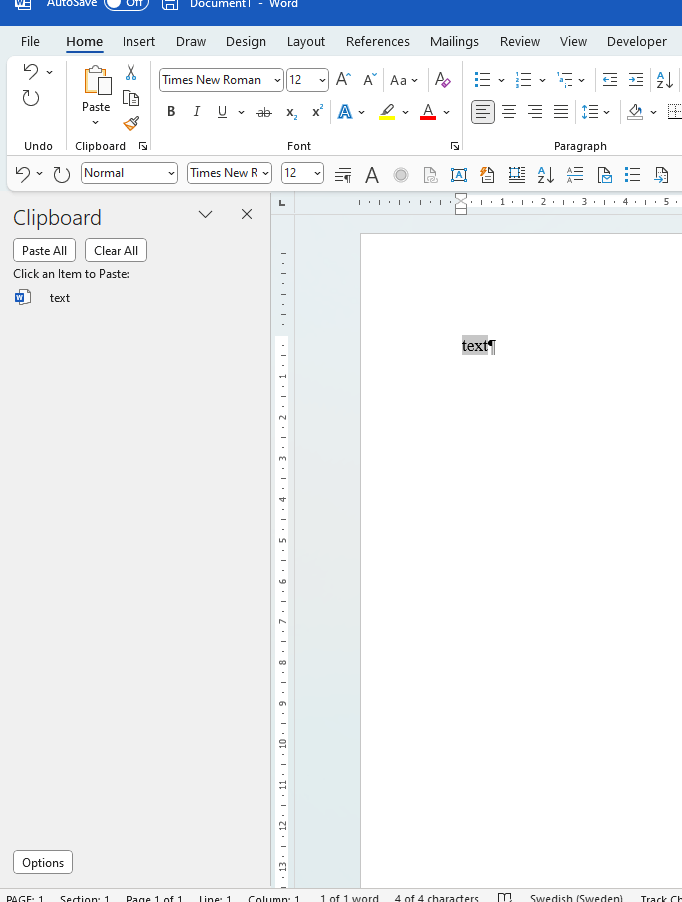Click the highlighted word 'text' in the document

[x=474, y=346]
